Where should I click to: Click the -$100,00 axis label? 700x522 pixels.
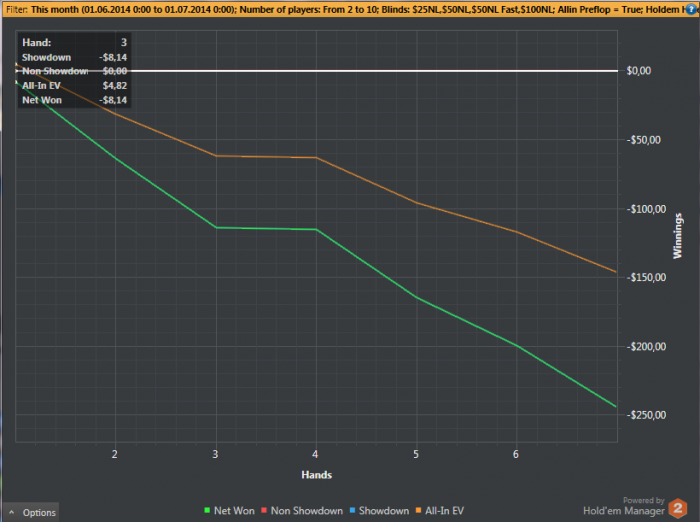coord(646,209)
